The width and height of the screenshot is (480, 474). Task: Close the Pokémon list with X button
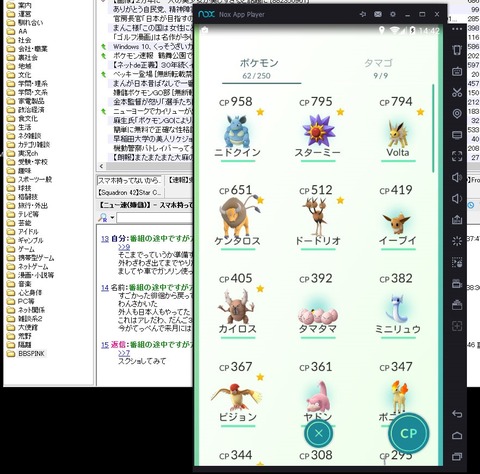coord(319,433)
